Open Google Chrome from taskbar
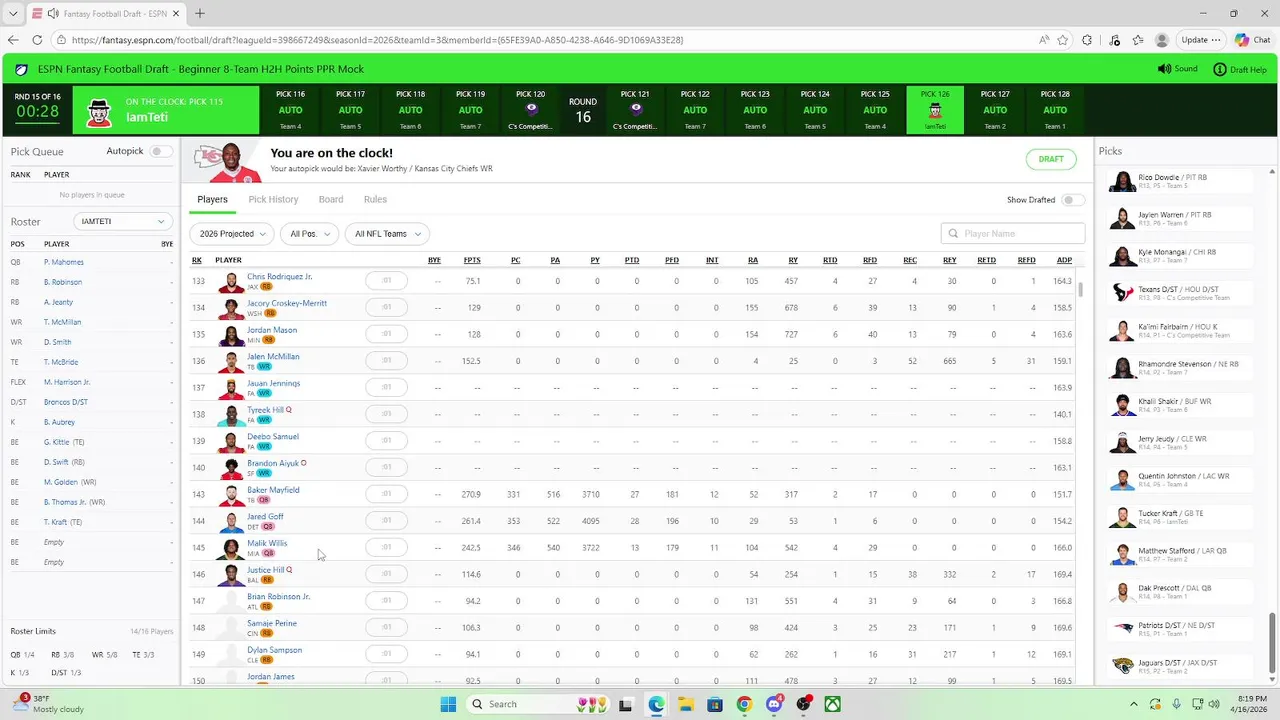1280x720 pixels. tap(744, 704)
